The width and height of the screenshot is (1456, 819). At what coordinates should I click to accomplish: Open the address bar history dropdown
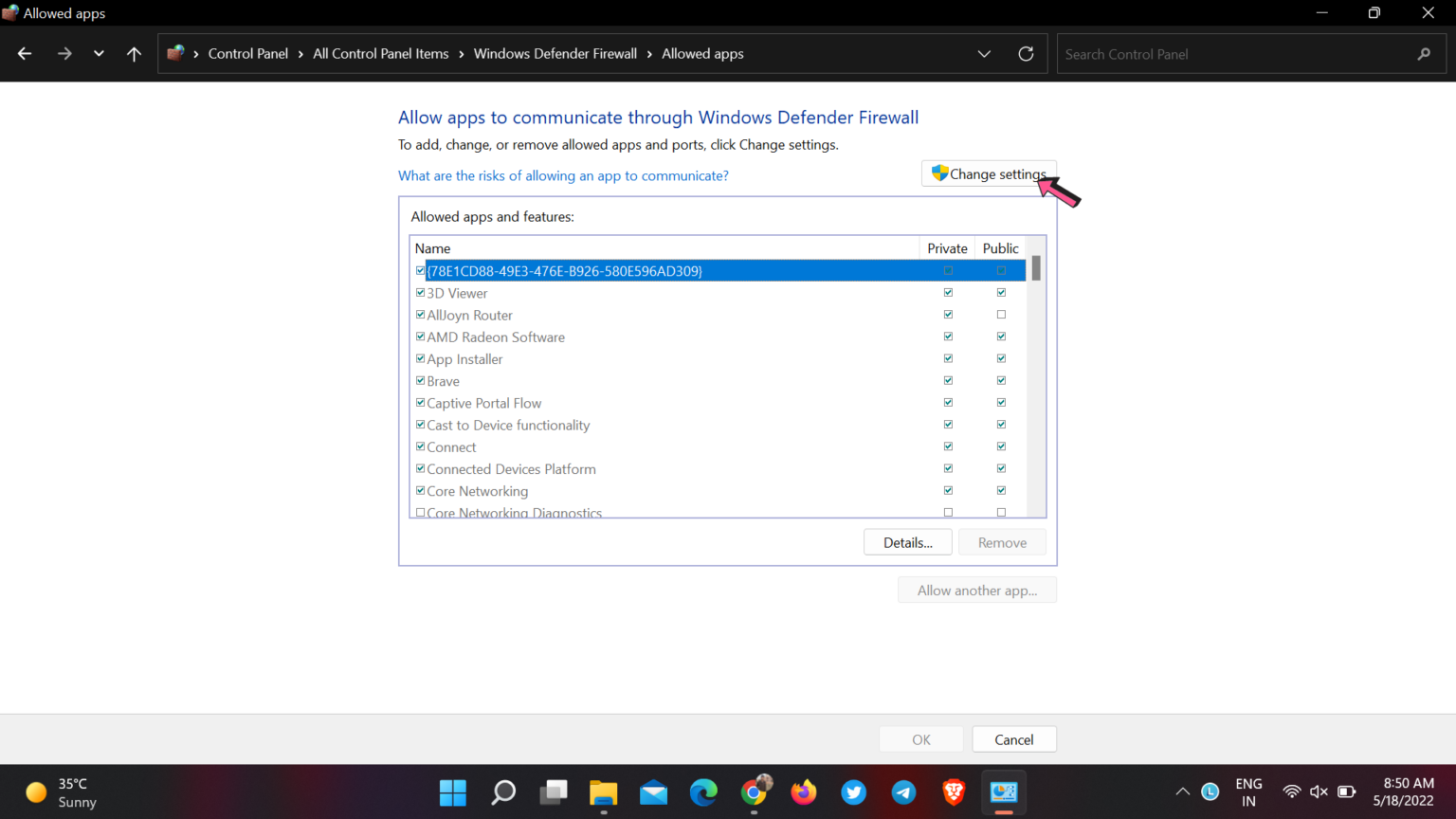(984, 53)
